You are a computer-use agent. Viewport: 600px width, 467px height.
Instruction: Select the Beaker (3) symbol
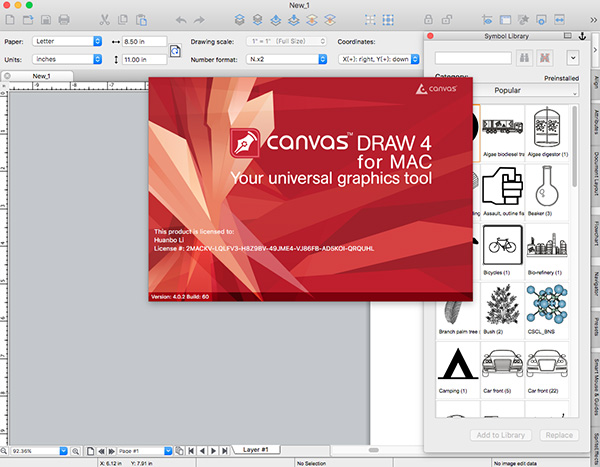pos(547,191)
